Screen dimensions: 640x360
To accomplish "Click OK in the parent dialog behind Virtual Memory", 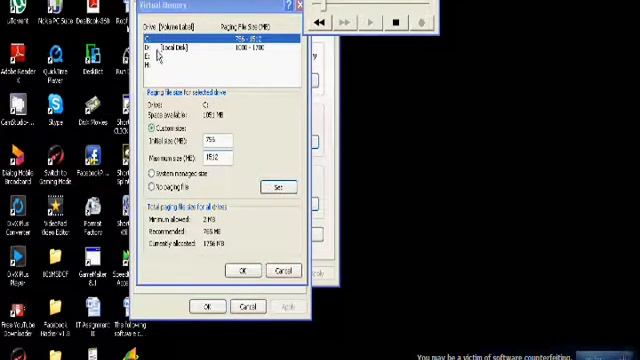I will (x=207, y=307).
